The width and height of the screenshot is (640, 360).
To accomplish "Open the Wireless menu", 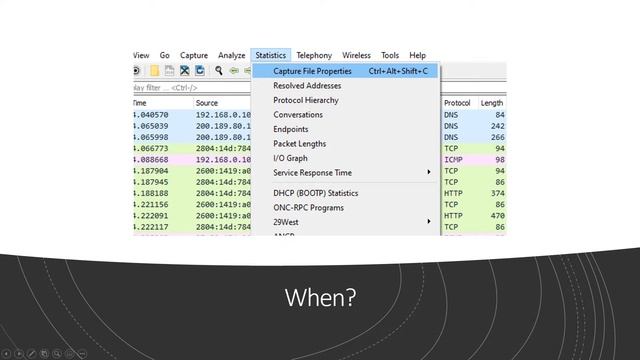I will coord(356,55).
